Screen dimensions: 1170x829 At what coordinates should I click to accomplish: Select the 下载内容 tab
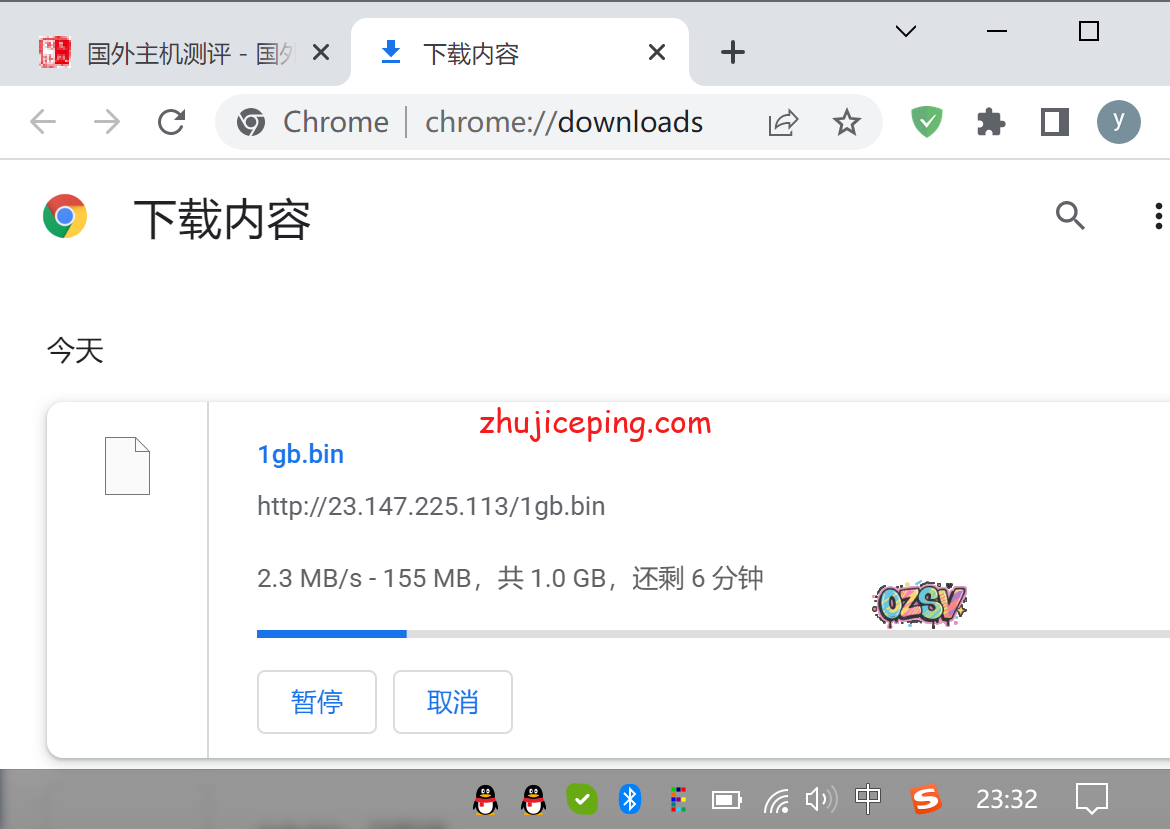click(500, 53)
